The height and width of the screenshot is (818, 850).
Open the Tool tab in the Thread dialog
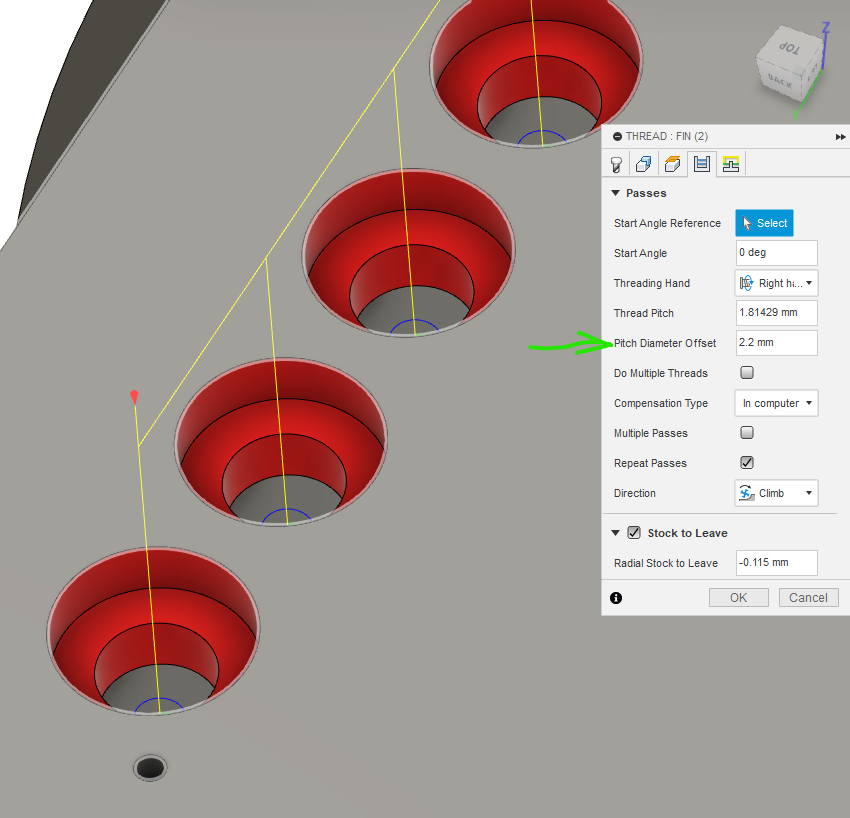click(616, 163)
